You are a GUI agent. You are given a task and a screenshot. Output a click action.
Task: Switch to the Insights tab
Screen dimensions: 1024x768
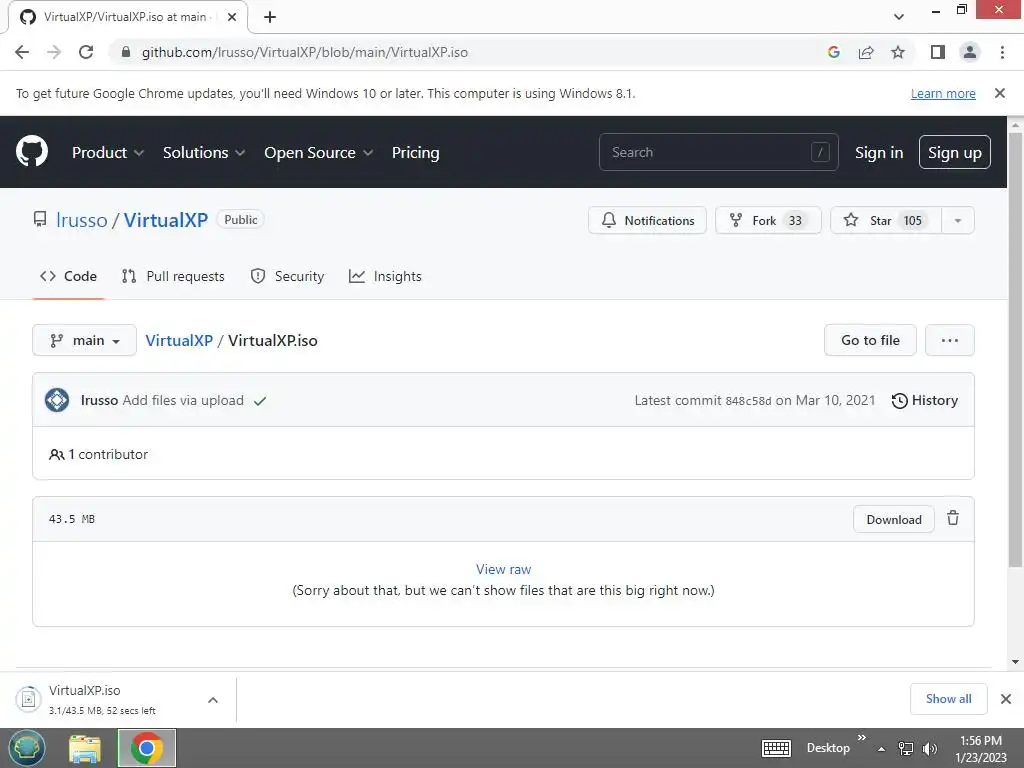[x=385, y=276]
